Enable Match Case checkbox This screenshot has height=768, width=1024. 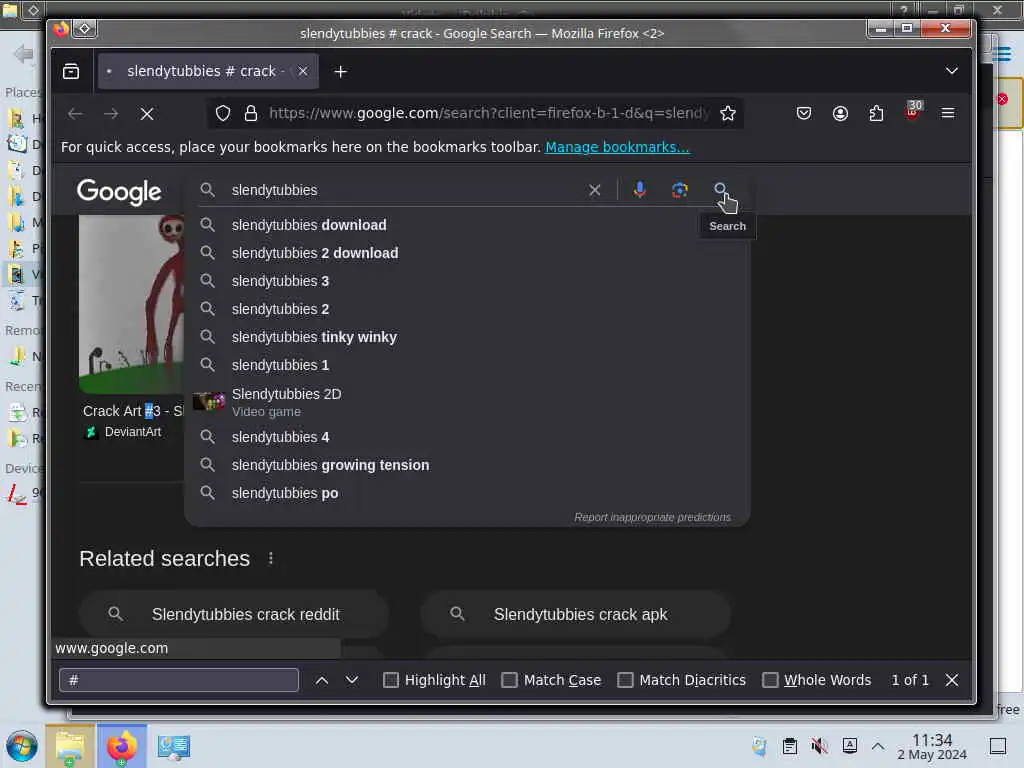coord(509,680)
